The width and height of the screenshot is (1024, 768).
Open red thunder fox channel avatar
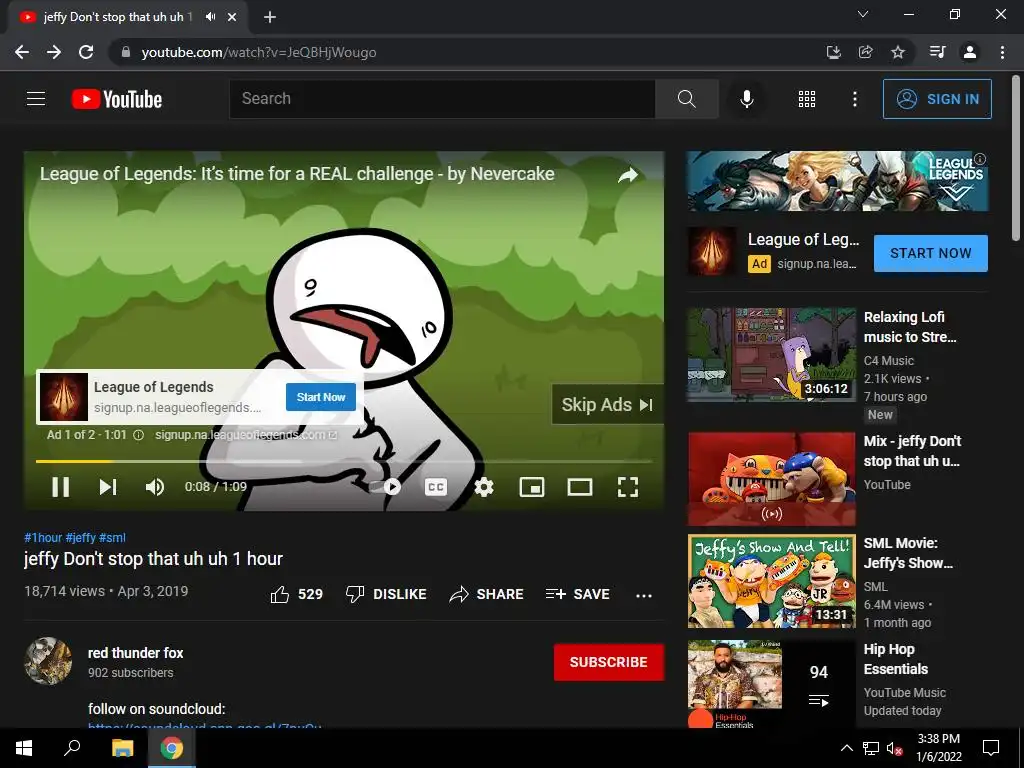pyautogui.click(x=48, y=661)
